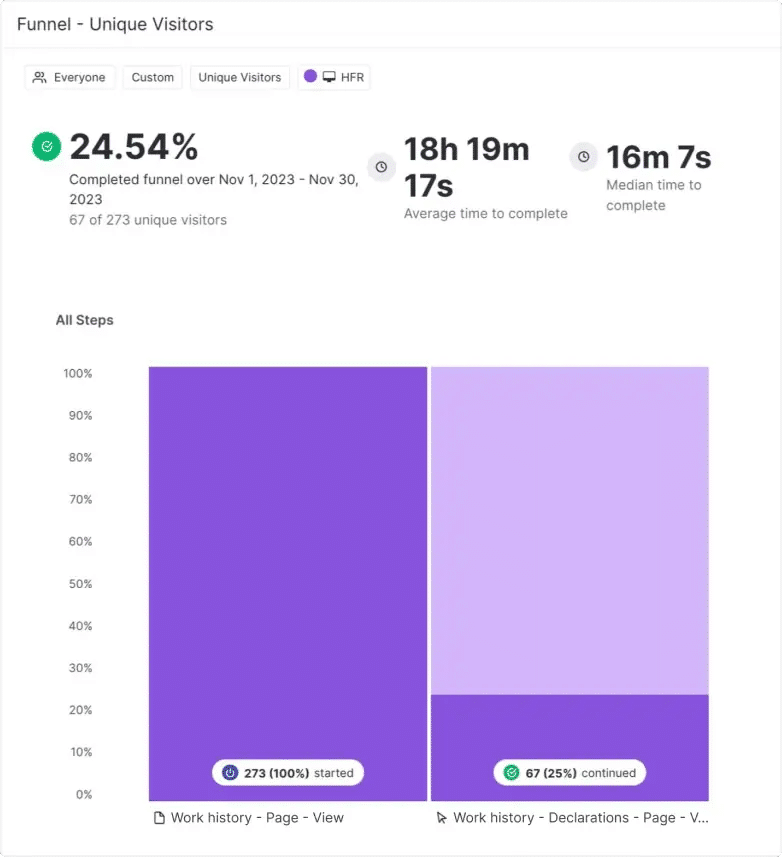
Task: Click the All Steps heading
Action: (85, 320)
